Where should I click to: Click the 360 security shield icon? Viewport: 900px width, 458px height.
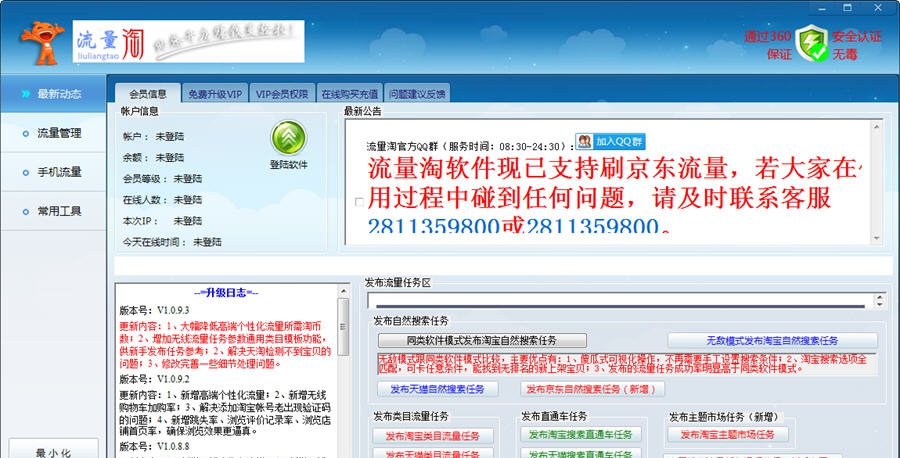tap(812, 43)
